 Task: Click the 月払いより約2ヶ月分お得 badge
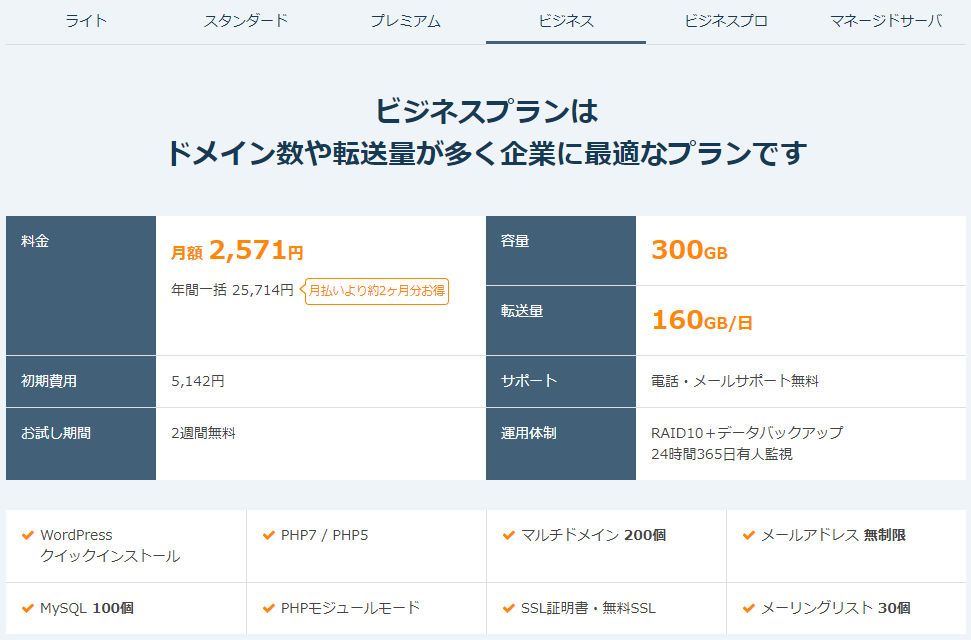[377, 291]
